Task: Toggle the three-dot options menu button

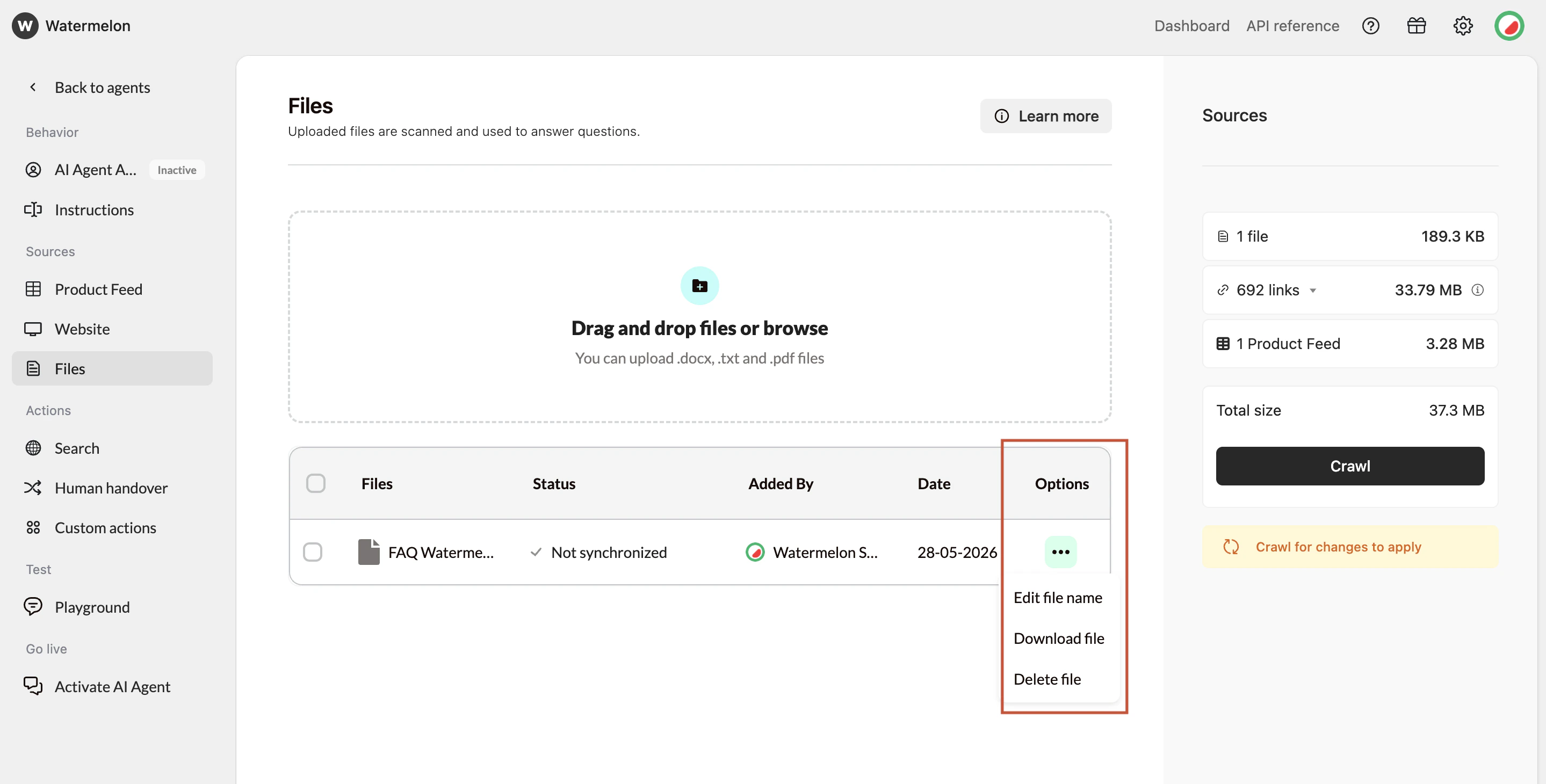Action: pyautogui.click(x=1060, y=552)
